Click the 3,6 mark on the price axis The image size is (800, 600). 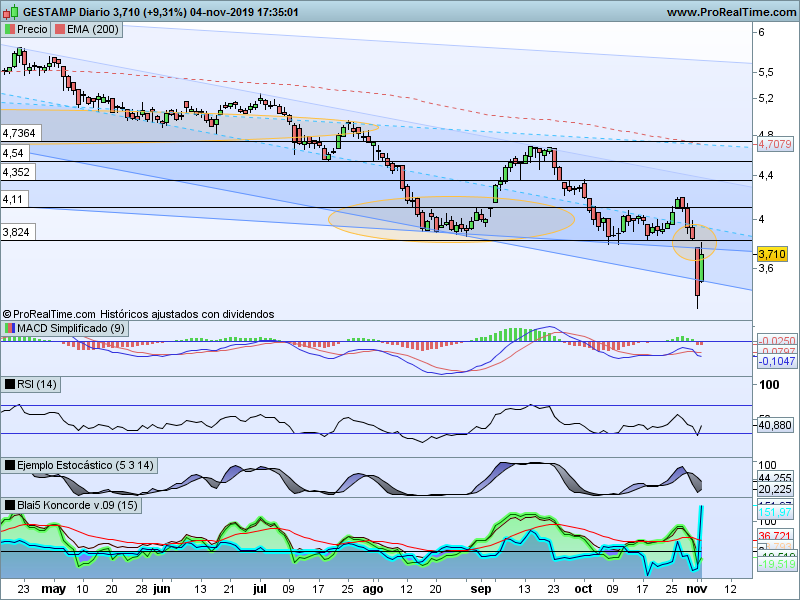(x=766, y=268)
